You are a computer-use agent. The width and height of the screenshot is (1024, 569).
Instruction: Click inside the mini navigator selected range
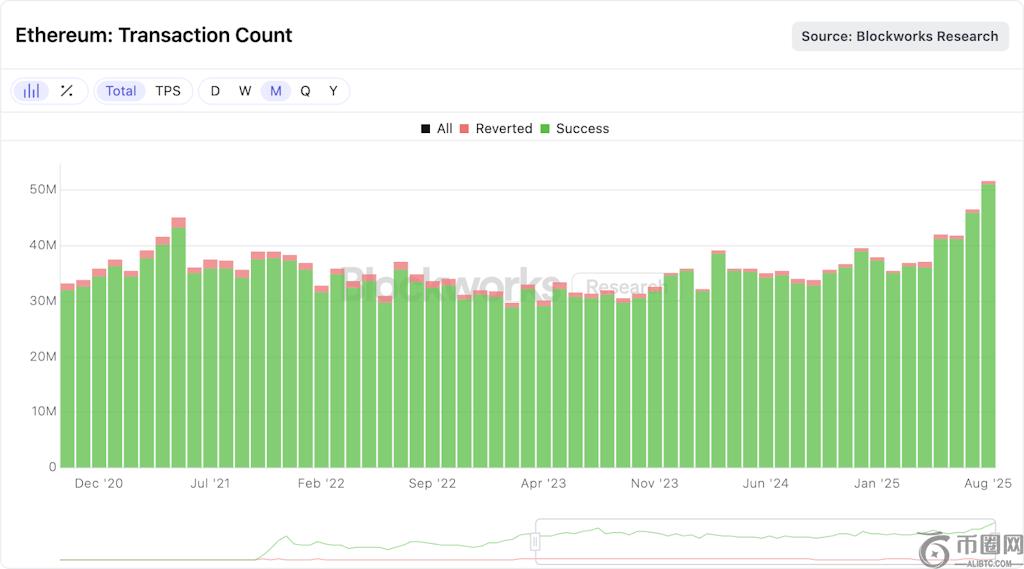point(760,541)
